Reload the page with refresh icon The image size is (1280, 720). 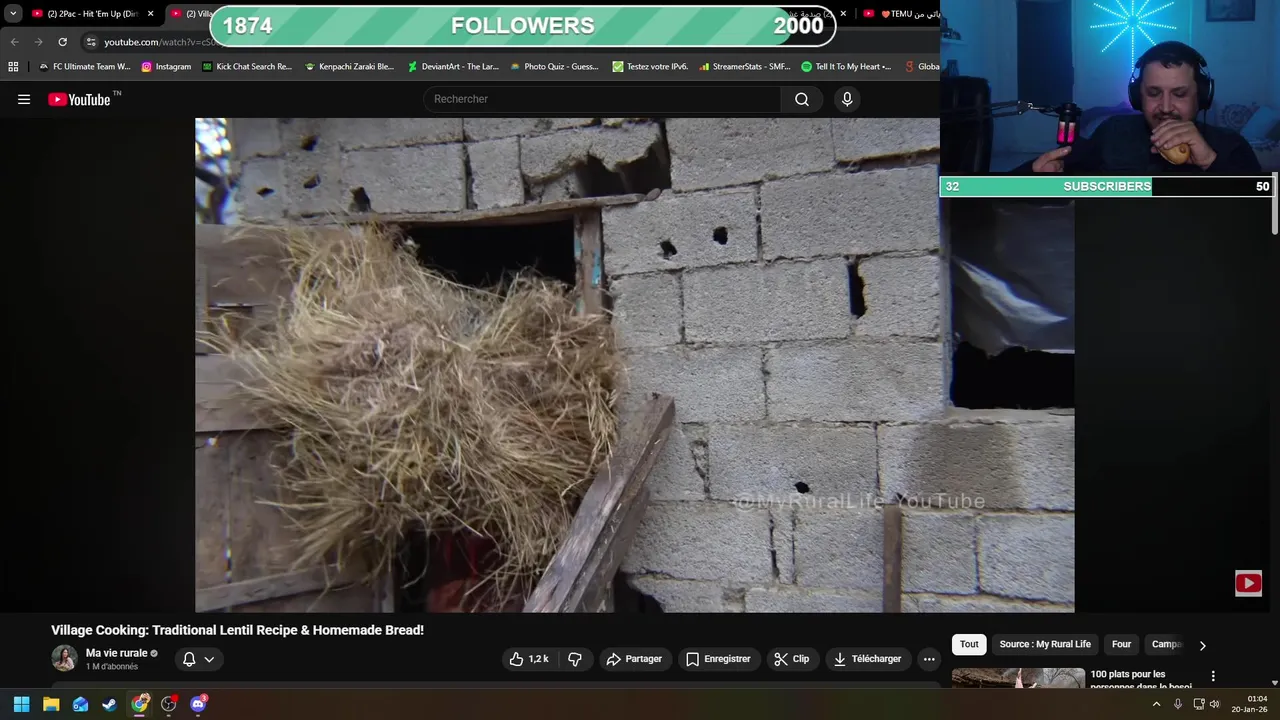(x=62, y=42)
